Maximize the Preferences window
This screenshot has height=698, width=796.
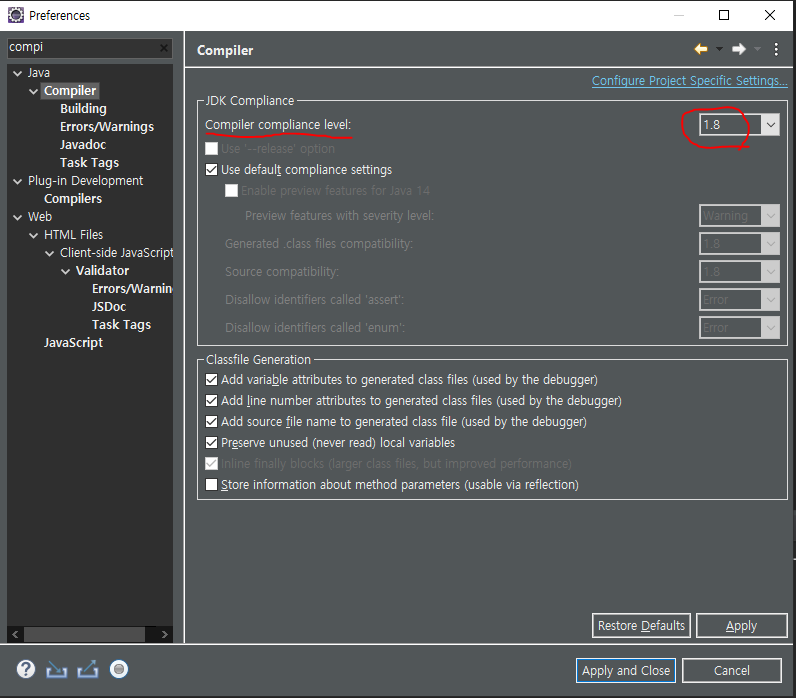pos(724,15)
